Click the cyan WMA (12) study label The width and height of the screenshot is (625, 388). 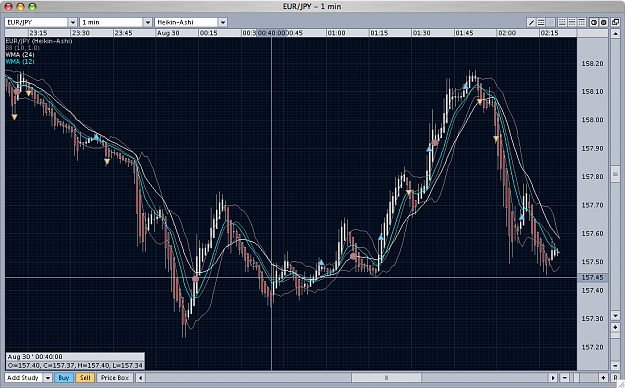click(20, 62)
